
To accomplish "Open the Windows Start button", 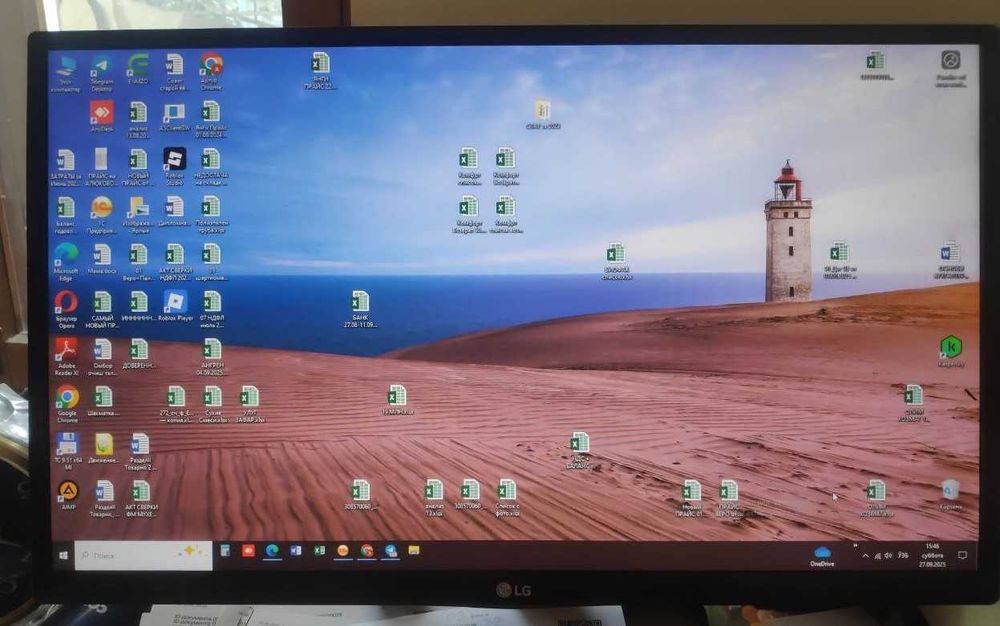I will (63, 555).
